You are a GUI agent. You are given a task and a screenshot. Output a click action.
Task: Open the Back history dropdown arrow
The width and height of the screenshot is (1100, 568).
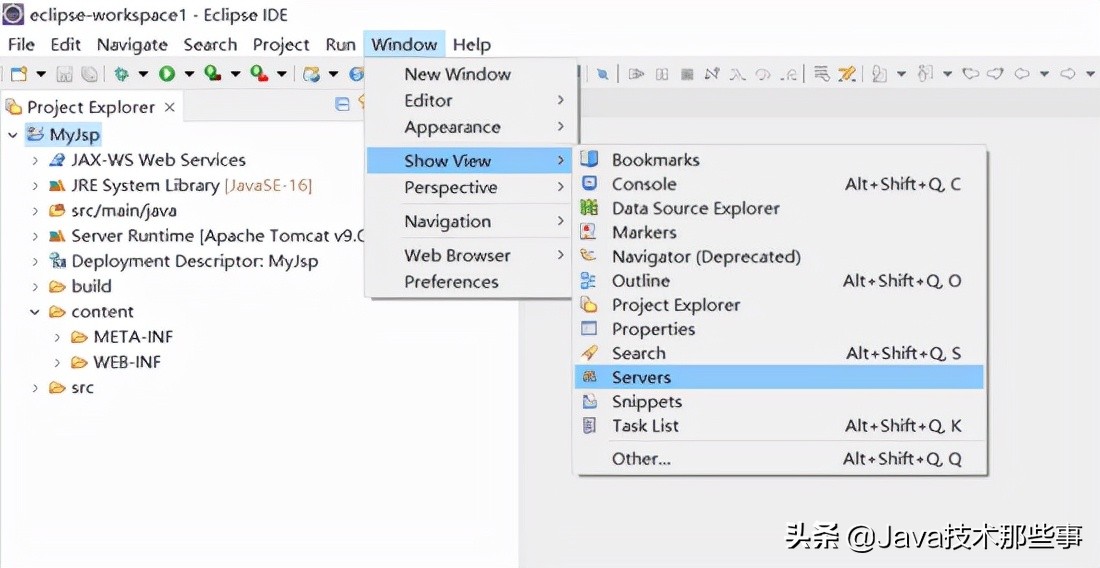click(x=1045, y=74)
